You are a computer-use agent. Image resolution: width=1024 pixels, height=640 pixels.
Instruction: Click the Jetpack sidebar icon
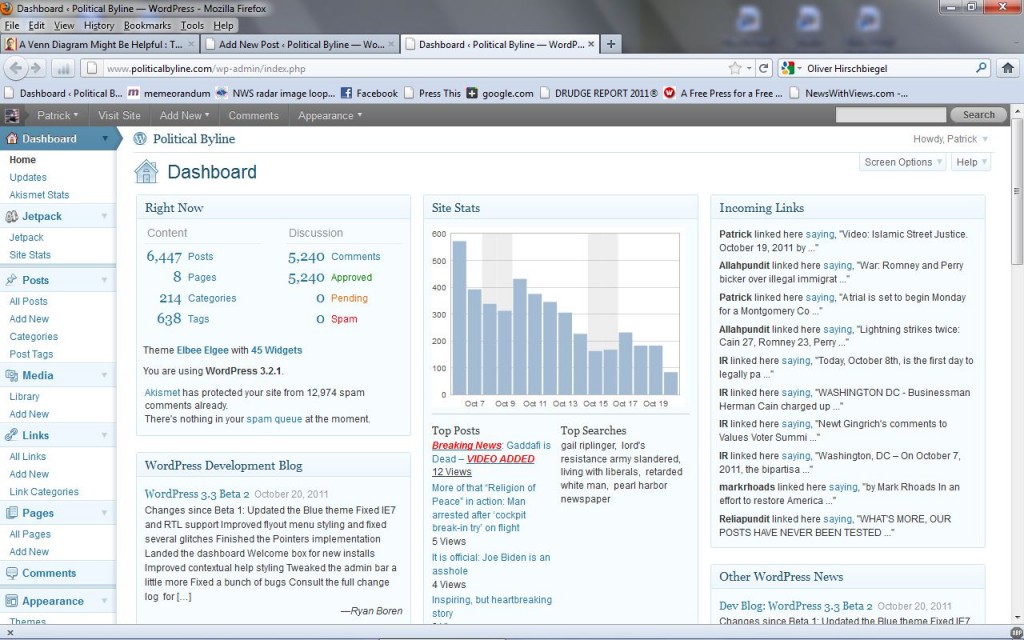click(x=12, y=216)
